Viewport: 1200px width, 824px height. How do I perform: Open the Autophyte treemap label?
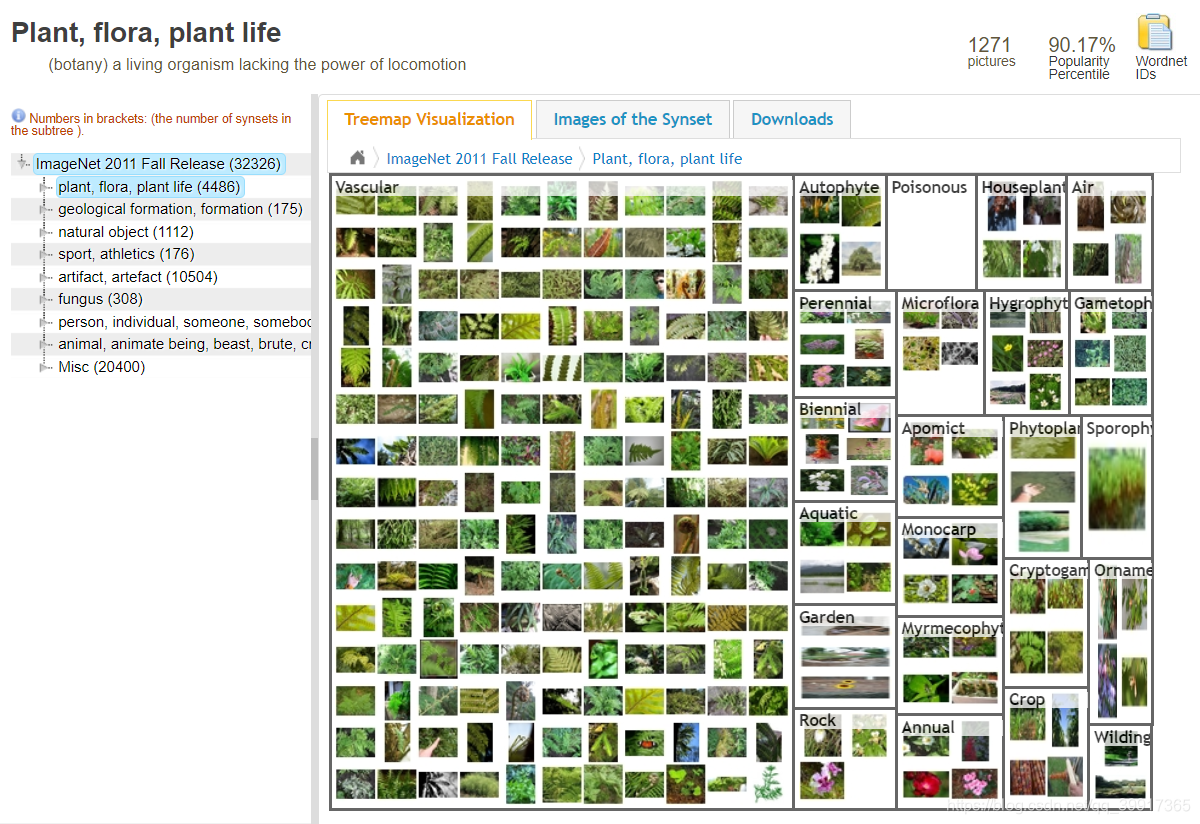(x=839, y=187)
